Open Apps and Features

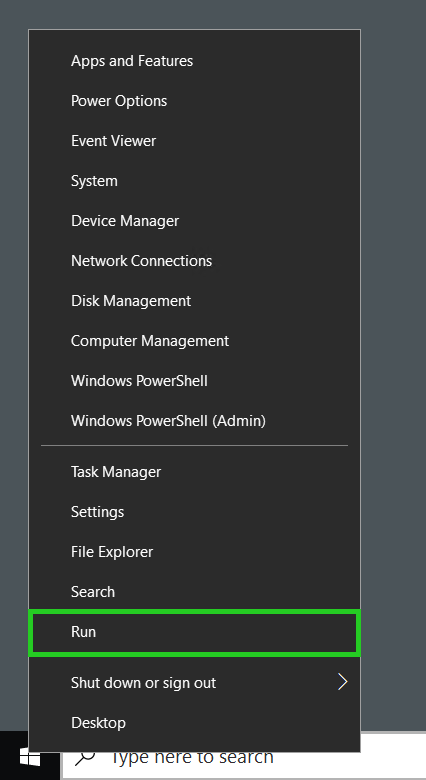[x=195, y=61]
